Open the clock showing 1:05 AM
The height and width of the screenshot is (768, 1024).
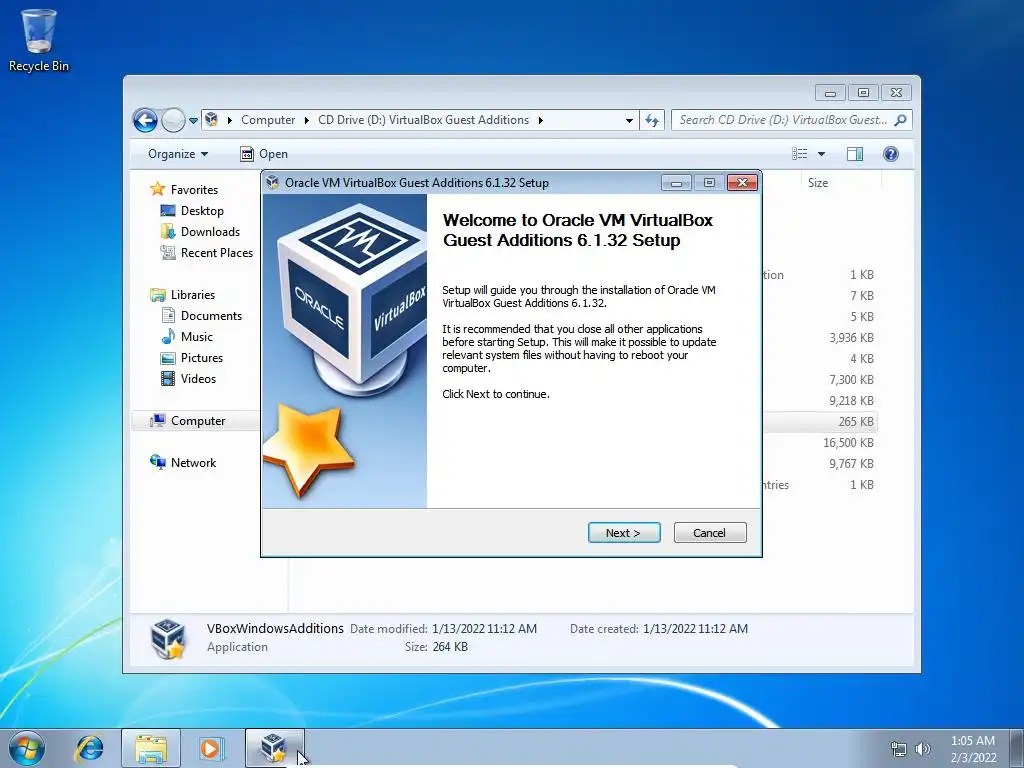[973, 749]
